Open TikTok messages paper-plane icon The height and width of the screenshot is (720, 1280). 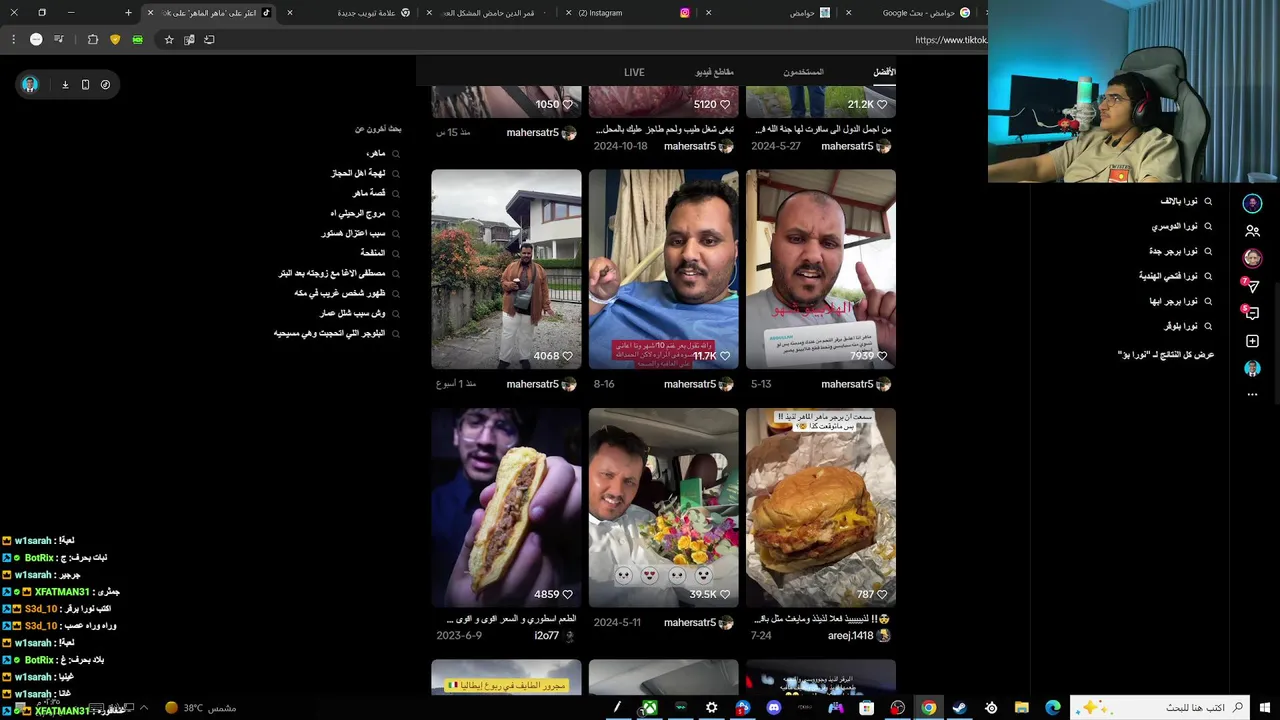[1252, 287]
